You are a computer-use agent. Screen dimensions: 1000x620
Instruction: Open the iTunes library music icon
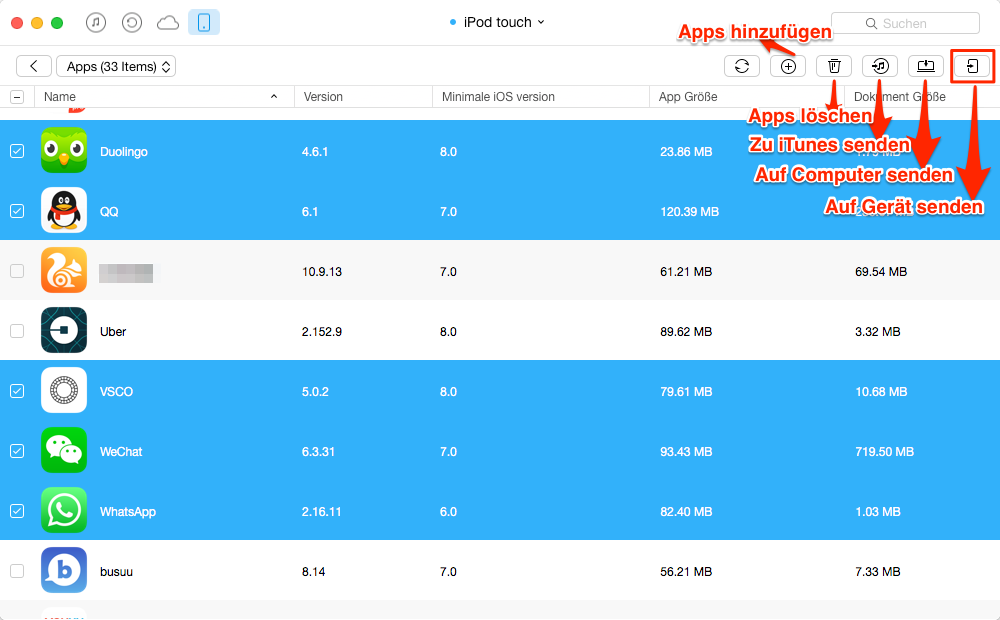96,23
